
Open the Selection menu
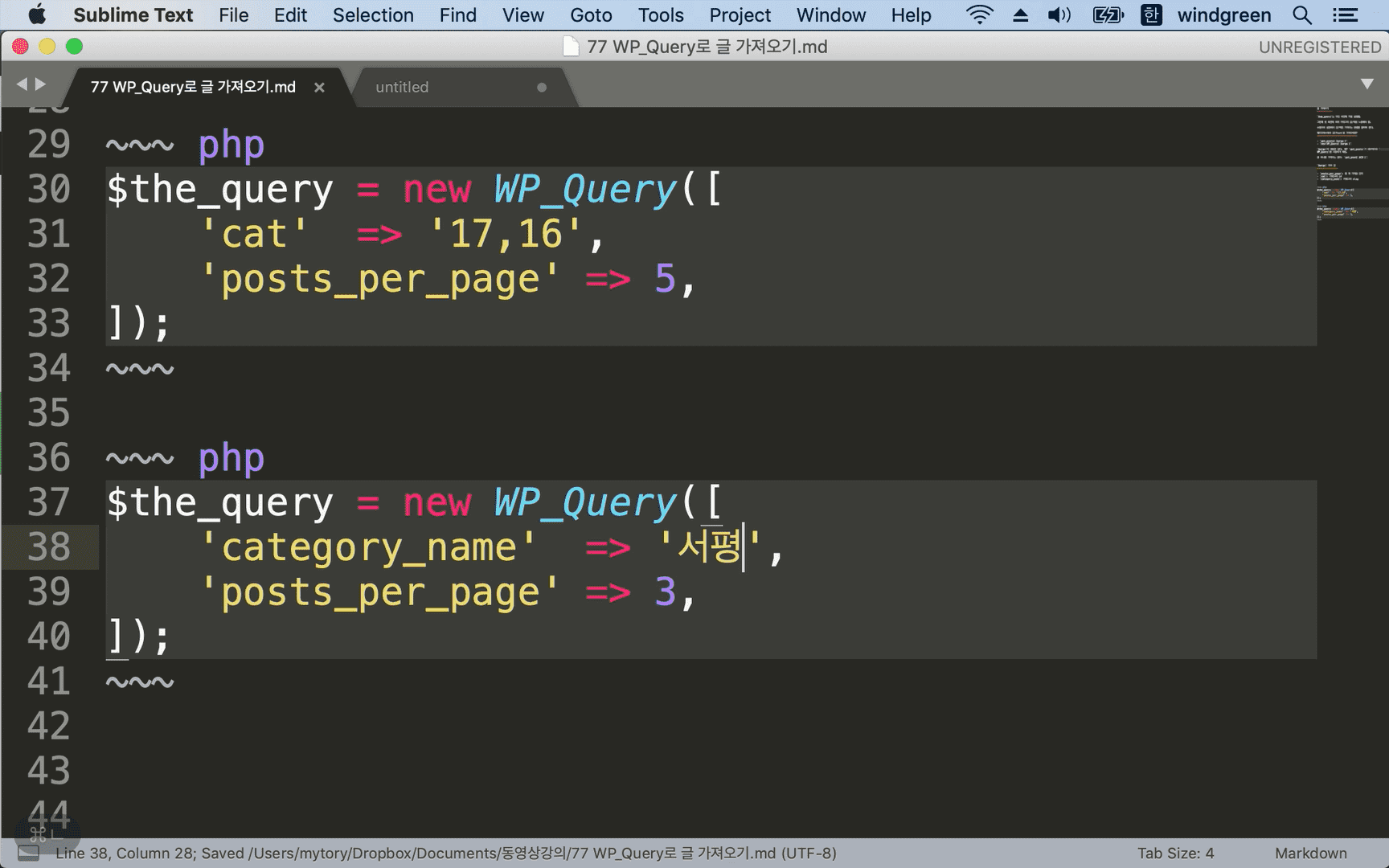click(373, 15)
